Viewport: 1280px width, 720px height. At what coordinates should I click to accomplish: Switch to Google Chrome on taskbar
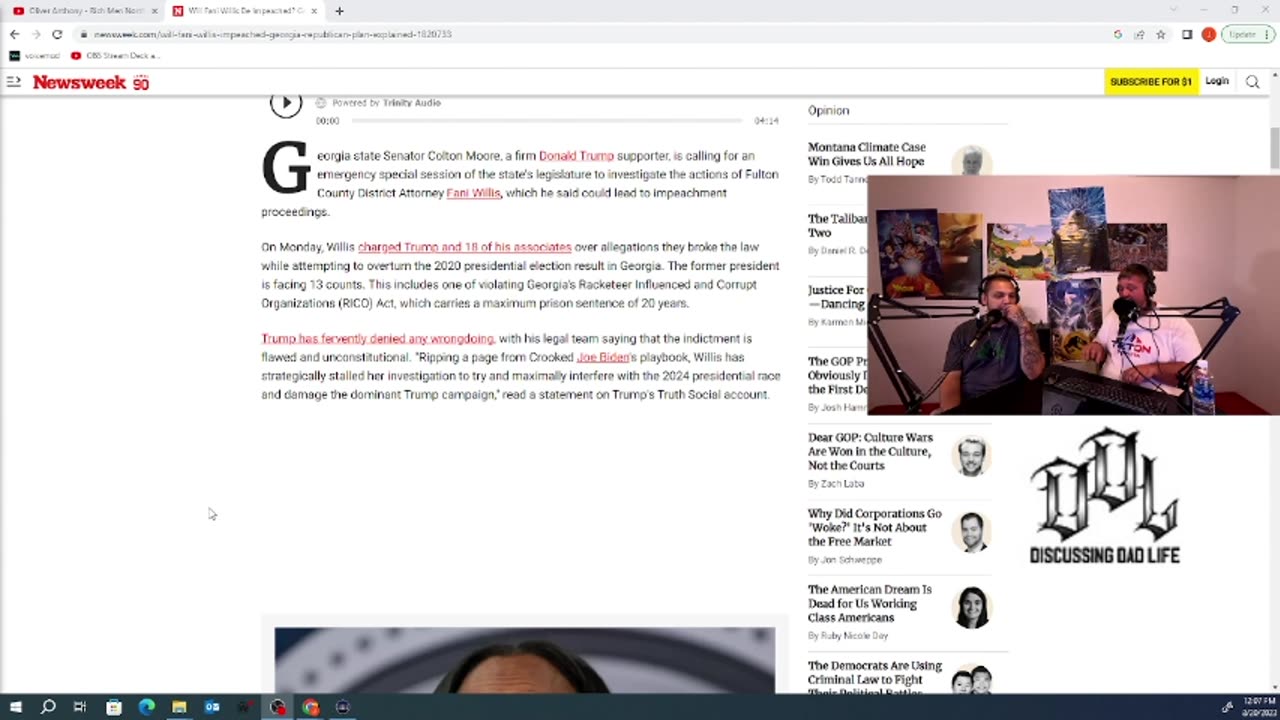(310, 707)
